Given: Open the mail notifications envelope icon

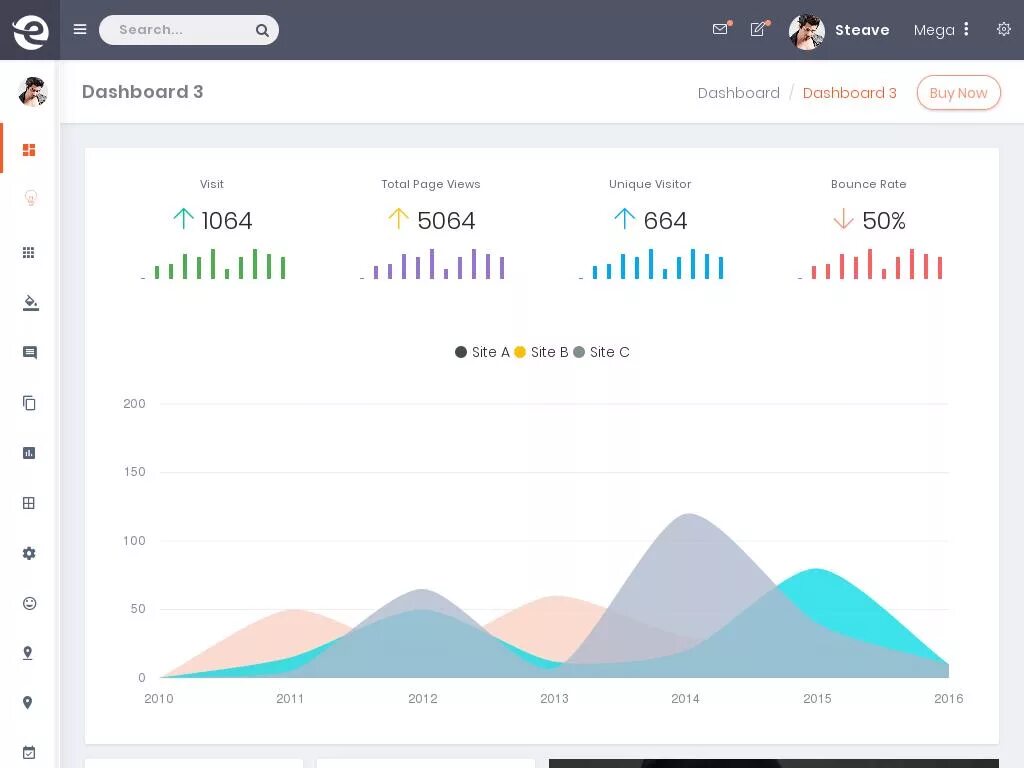Looking at the screenshot, I should 720,29.
